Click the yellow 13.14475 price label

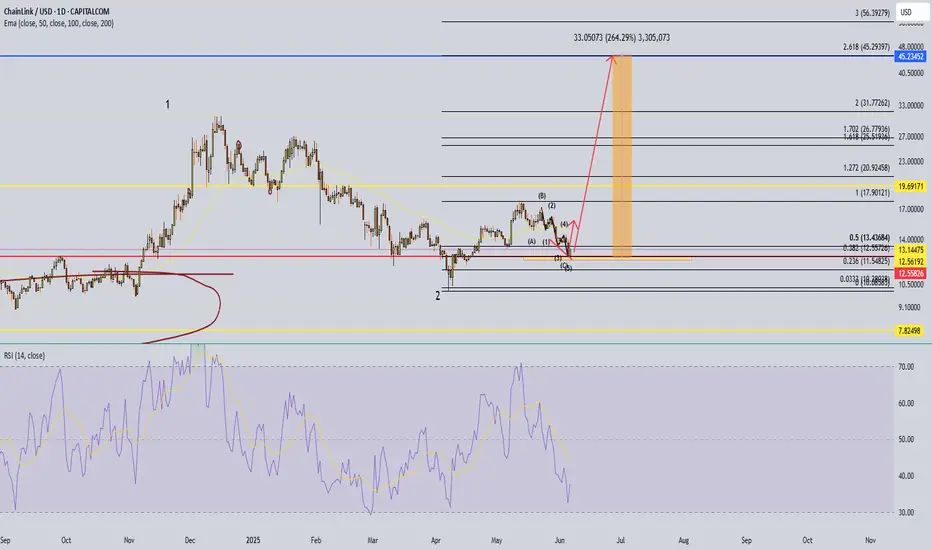pyautogui.click(x=910, y=250)
